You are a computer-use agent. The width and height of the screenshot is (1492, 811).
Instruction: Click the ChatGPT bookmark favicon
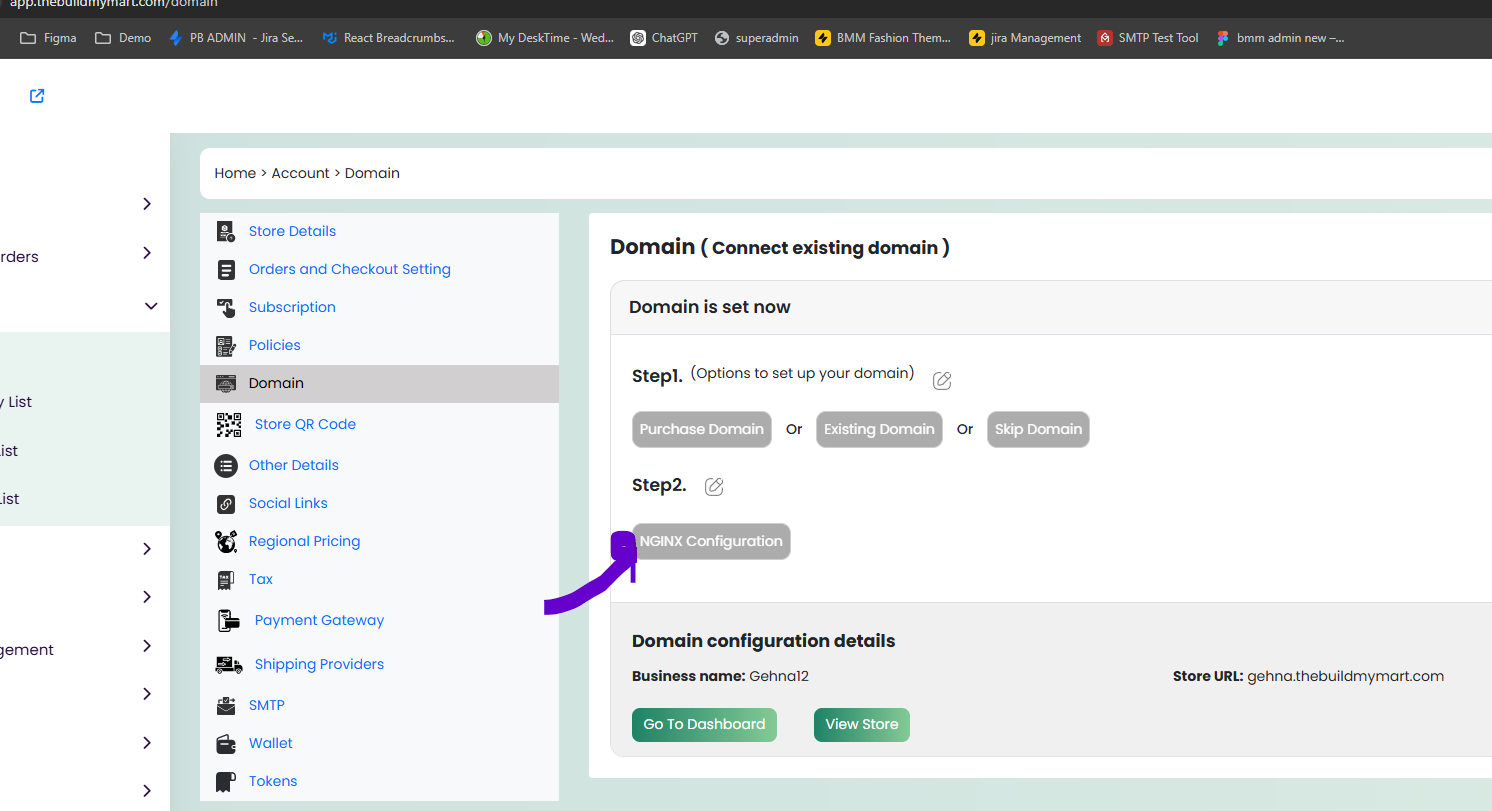(x=638, y=38)
